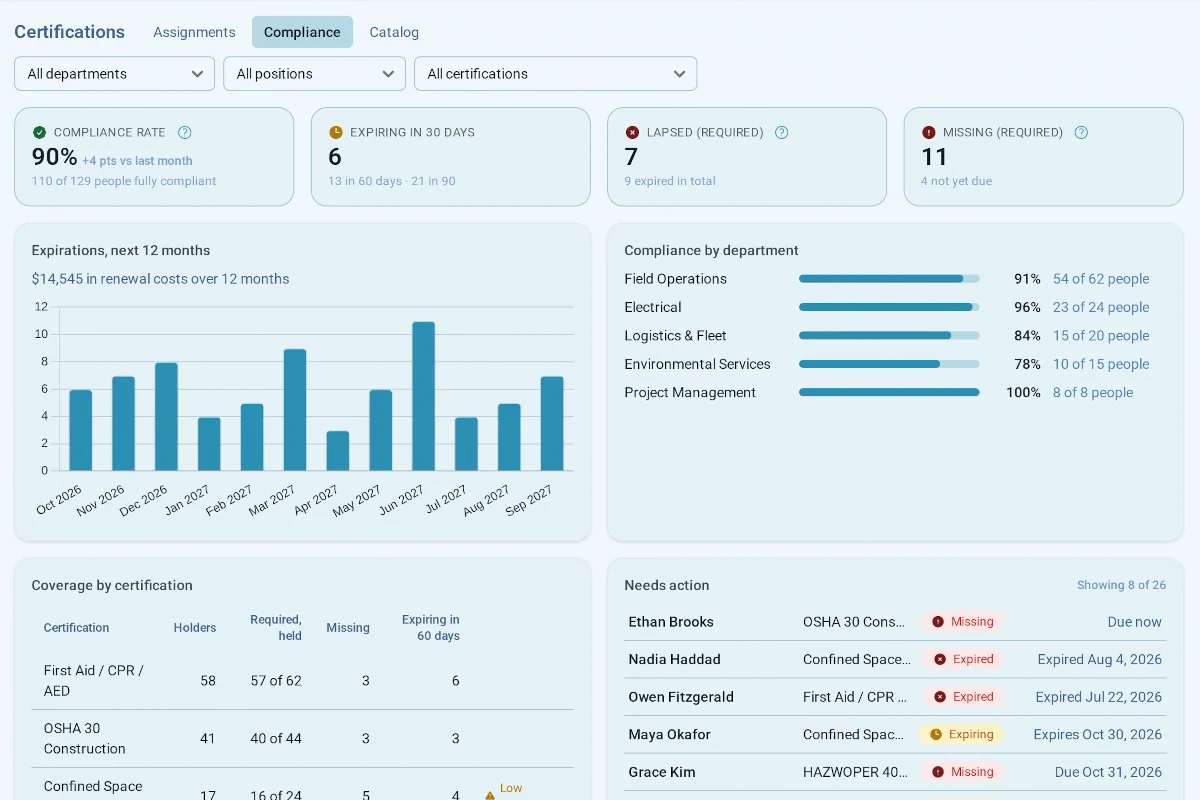This screenshot has width=1200, height=800.
Task: Open the 23 of 24 people link
Action: [1101, 307]
